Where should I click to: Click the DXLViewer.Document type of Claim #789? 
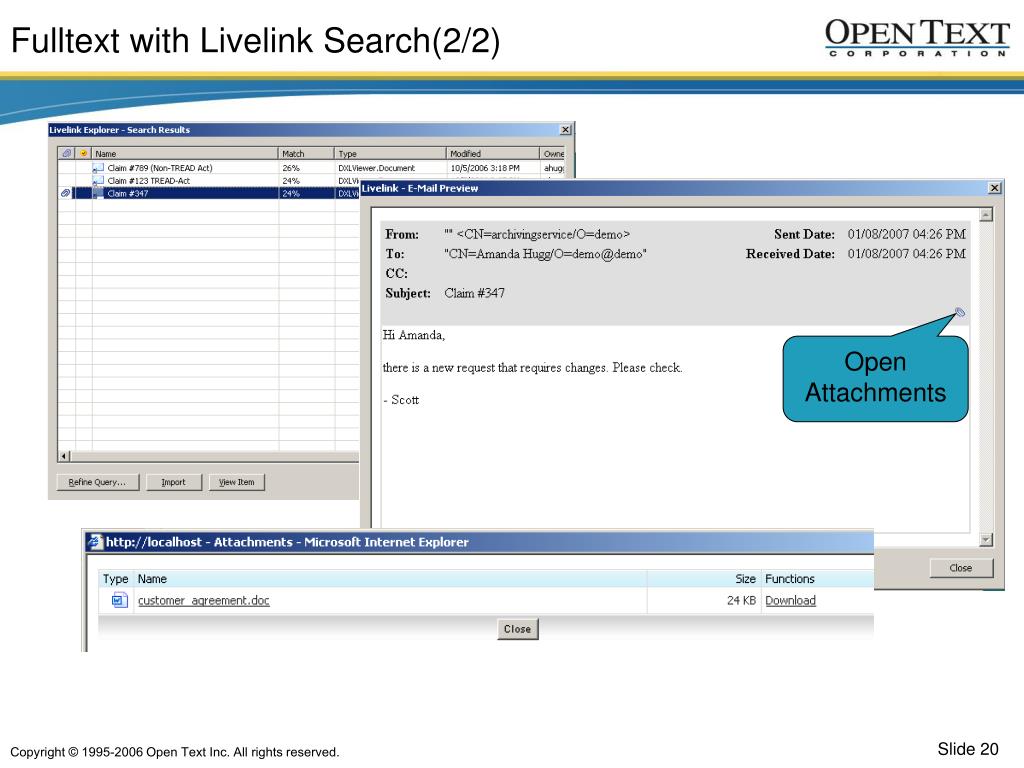coord(376,168)
